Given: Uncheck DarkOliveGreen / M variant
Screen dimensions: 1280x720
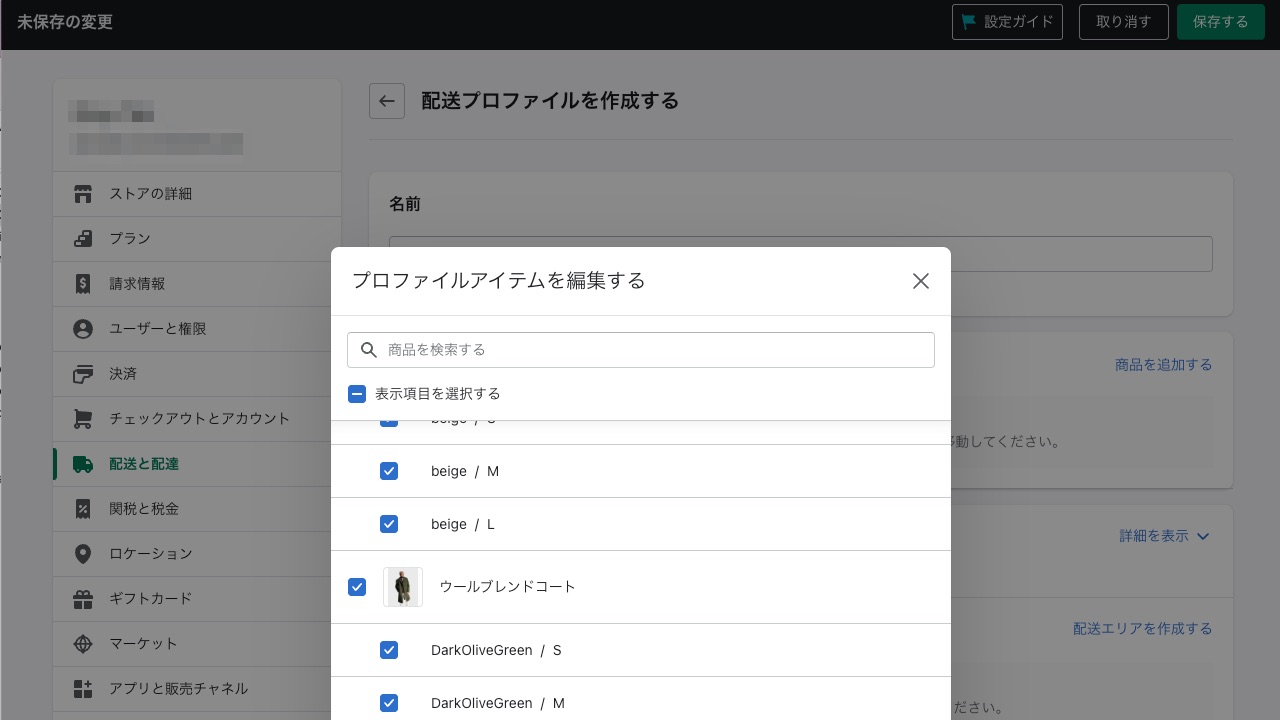Looking at the screenshot, I should pyautogui.click(x=389, y=703).
